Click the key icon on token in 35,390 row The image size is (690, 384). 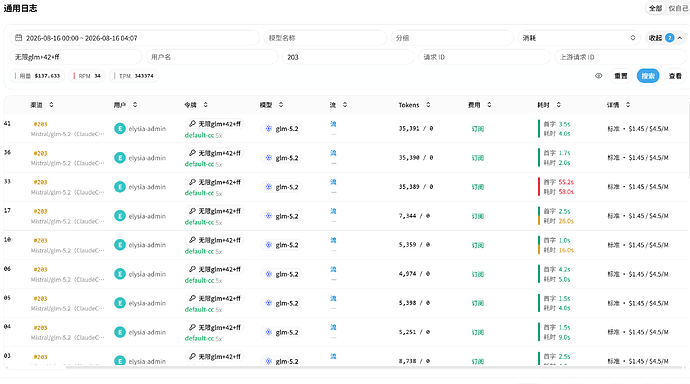coord(192,153)
